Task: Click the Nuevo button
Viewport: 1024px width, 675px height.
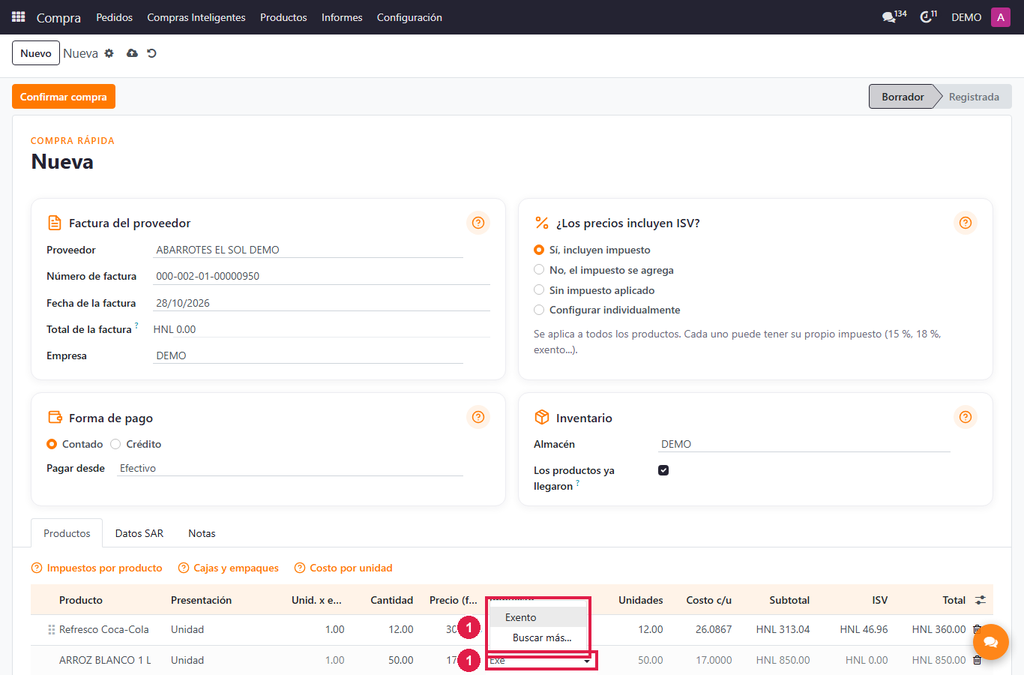Action: click(x=36, y=54)
